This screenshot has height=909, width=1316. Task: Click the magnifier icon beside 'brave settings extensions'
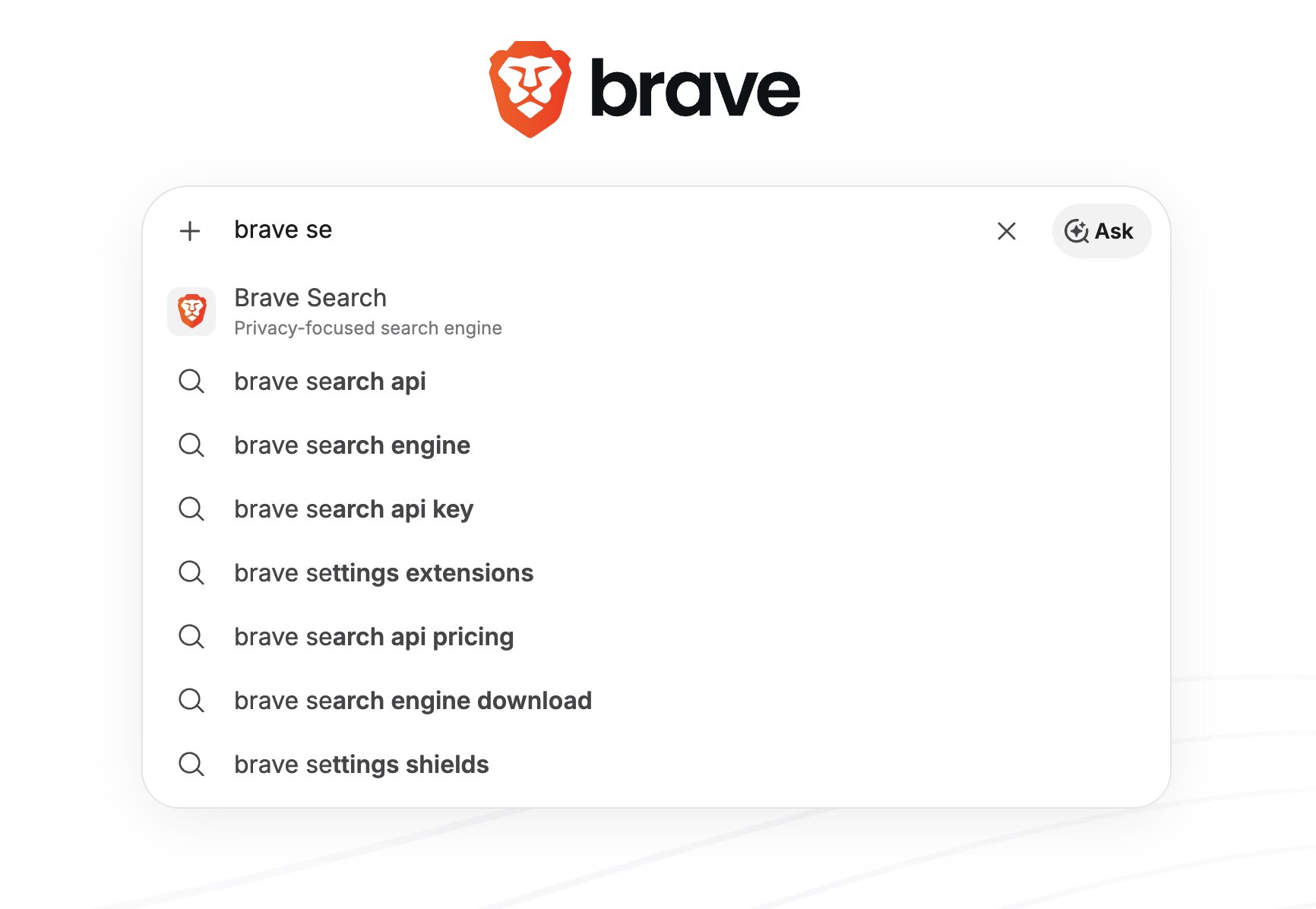click(191, 574)
